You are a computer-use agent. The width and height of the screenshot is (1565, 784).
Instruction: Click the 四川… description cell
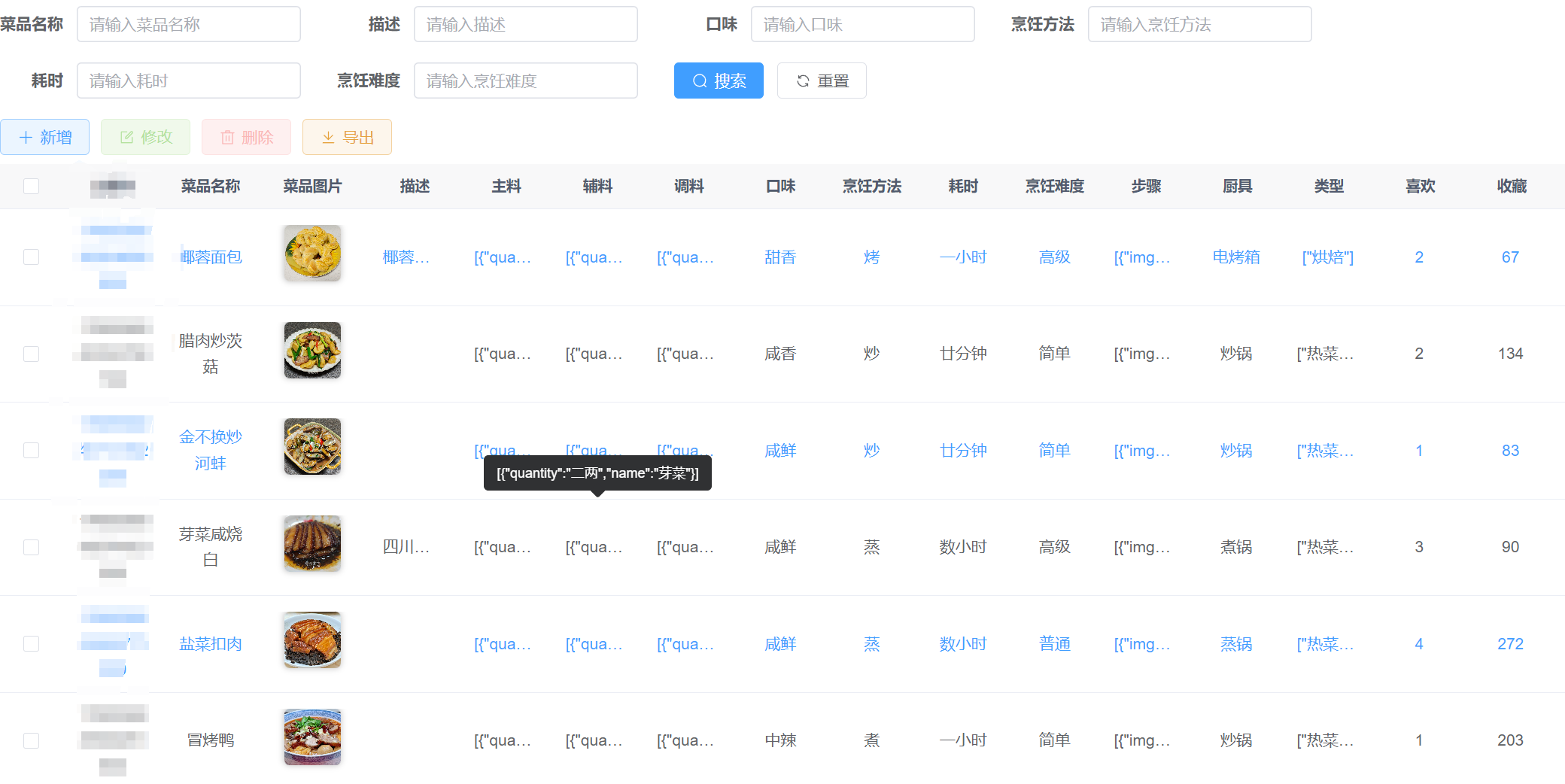pyautogui.click(x=406, y=547)
